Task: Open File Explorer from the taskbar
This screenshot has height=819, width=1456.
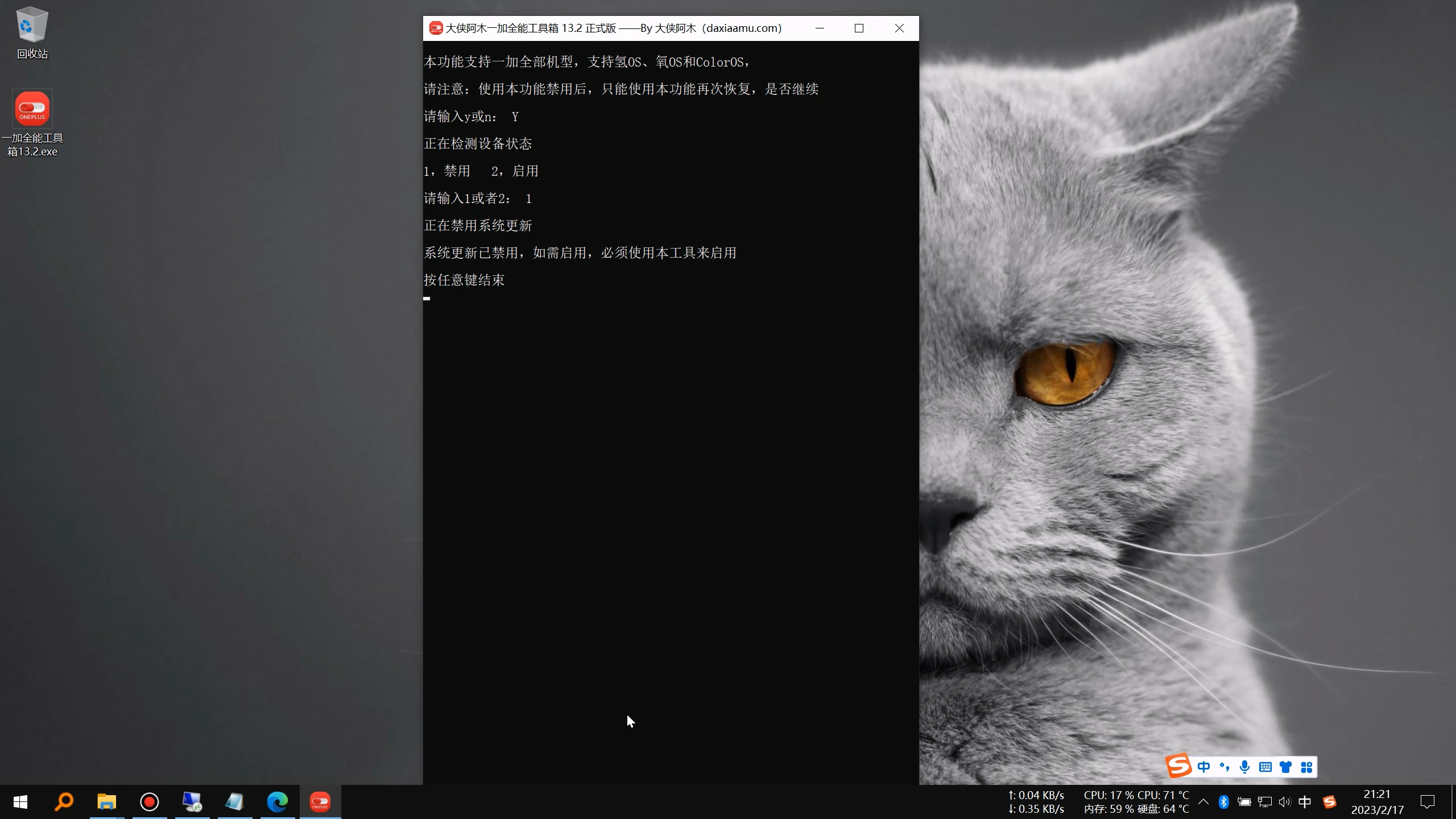Action: pyautogui.click(x=106, y=802)
